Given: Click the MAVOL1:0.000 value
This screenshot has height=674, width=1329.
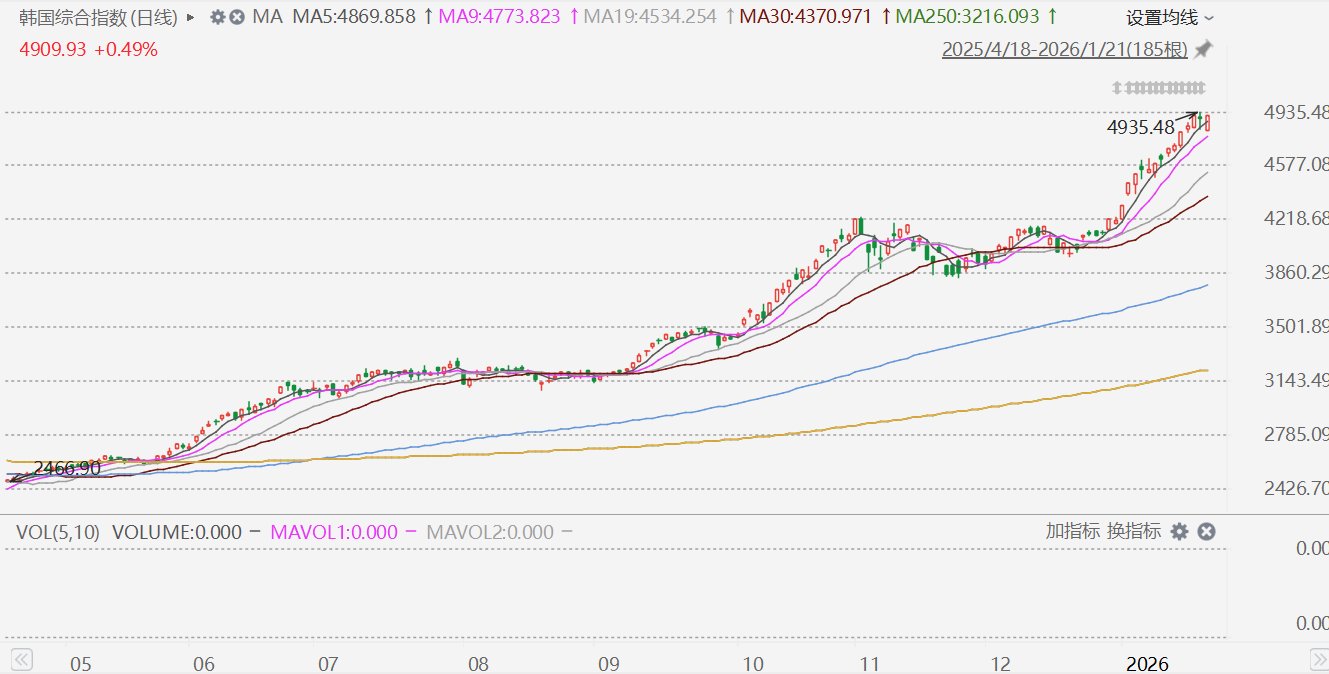Looking at the screenshot, I should (x=334, y=532).
